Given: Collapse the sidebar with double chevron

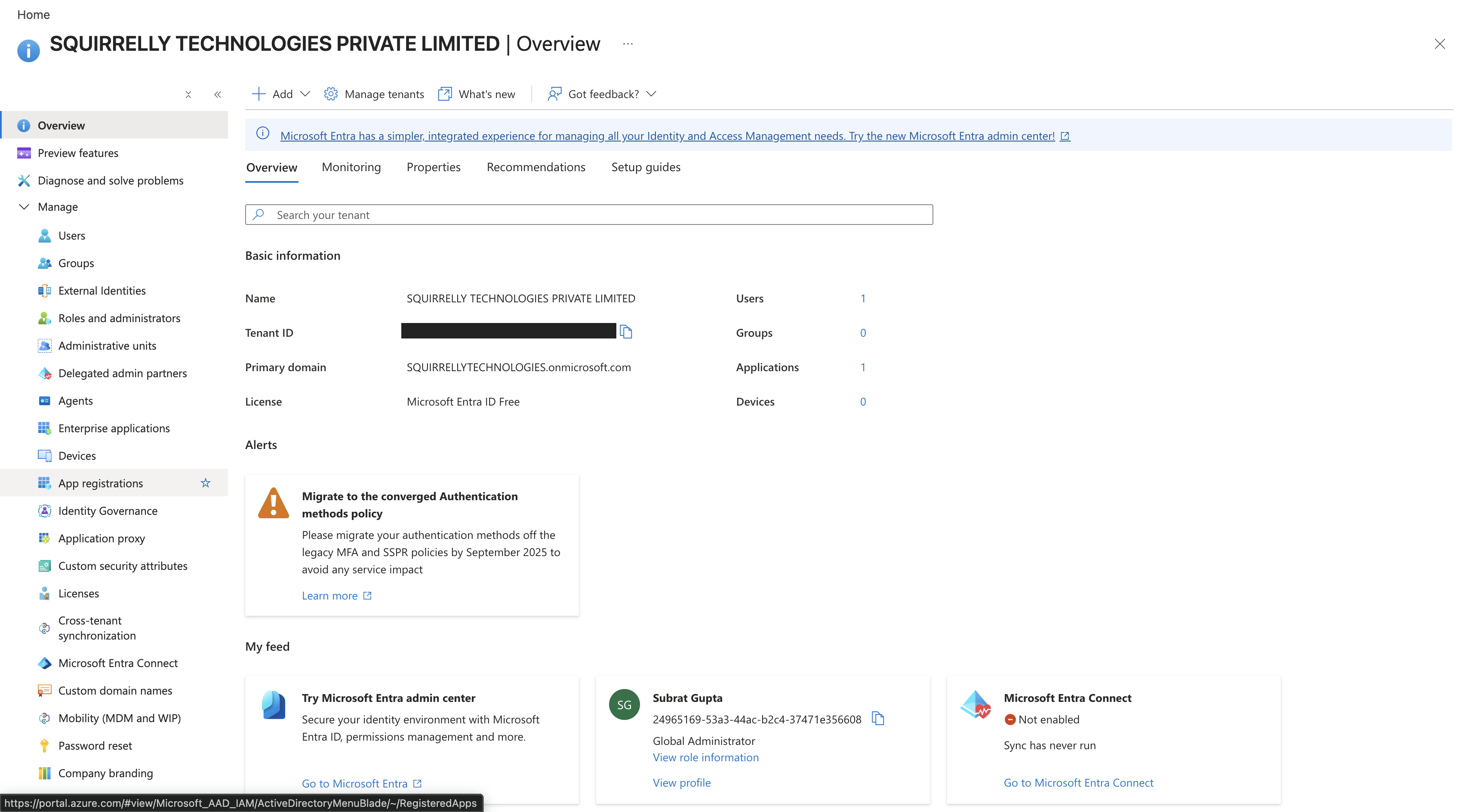Looking at the screenshot, I should tap(218, 95).
